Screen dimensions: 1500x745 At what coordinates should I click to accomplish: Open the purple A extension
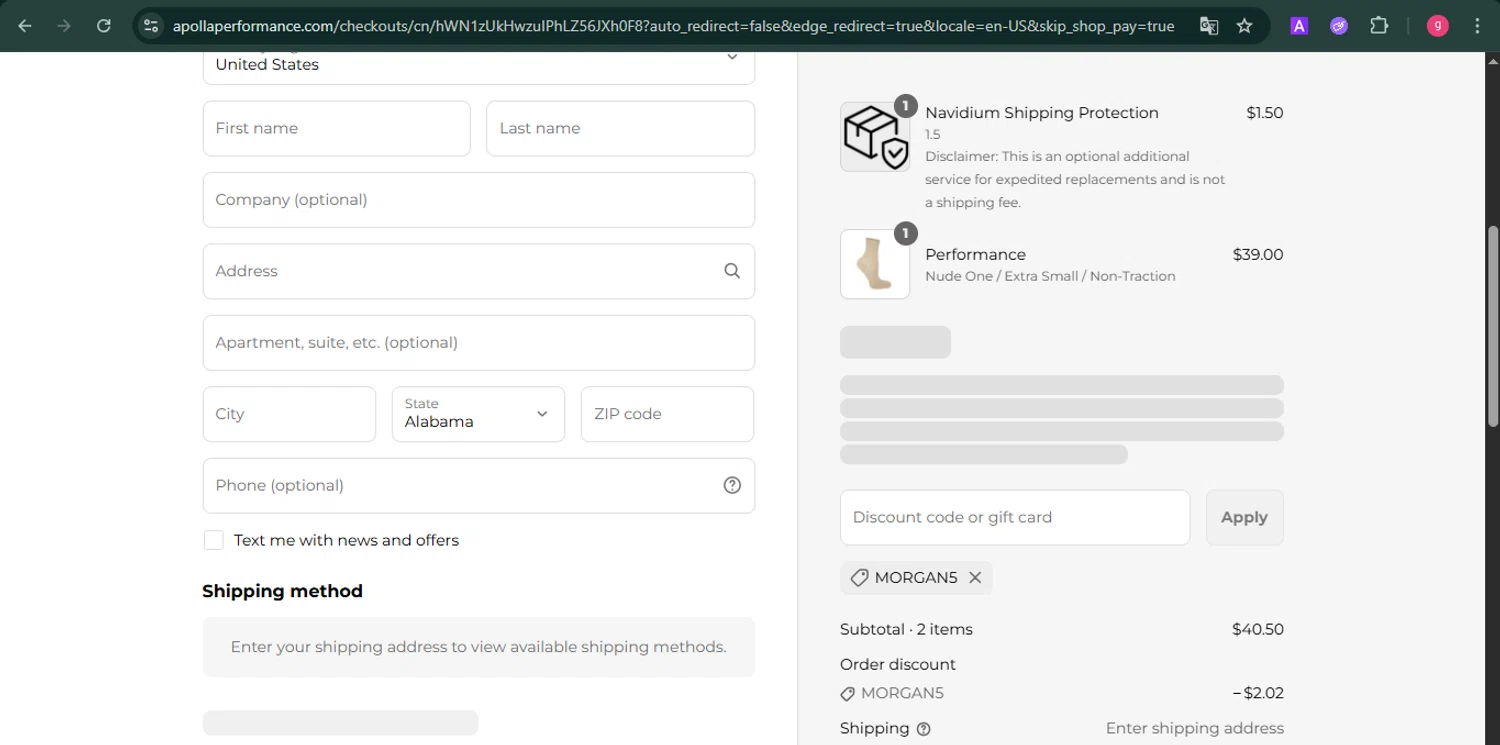point(1299,26)
